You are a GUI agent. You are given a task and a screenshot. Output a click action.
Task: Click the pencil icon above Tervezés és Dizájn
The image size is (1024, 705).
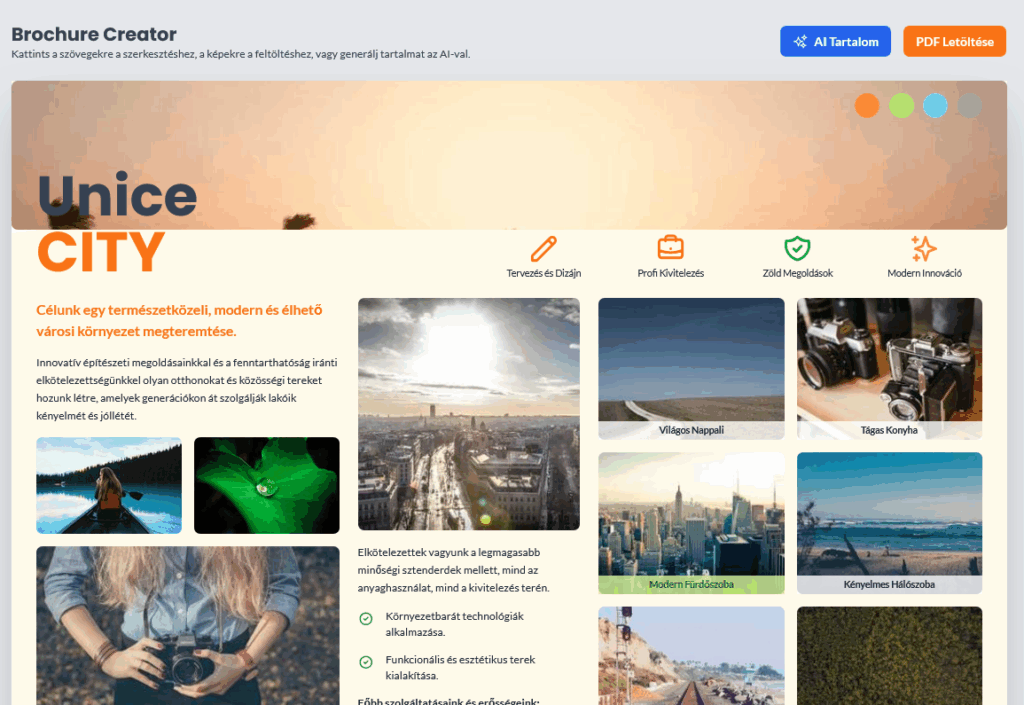click(x=543, y=249)
